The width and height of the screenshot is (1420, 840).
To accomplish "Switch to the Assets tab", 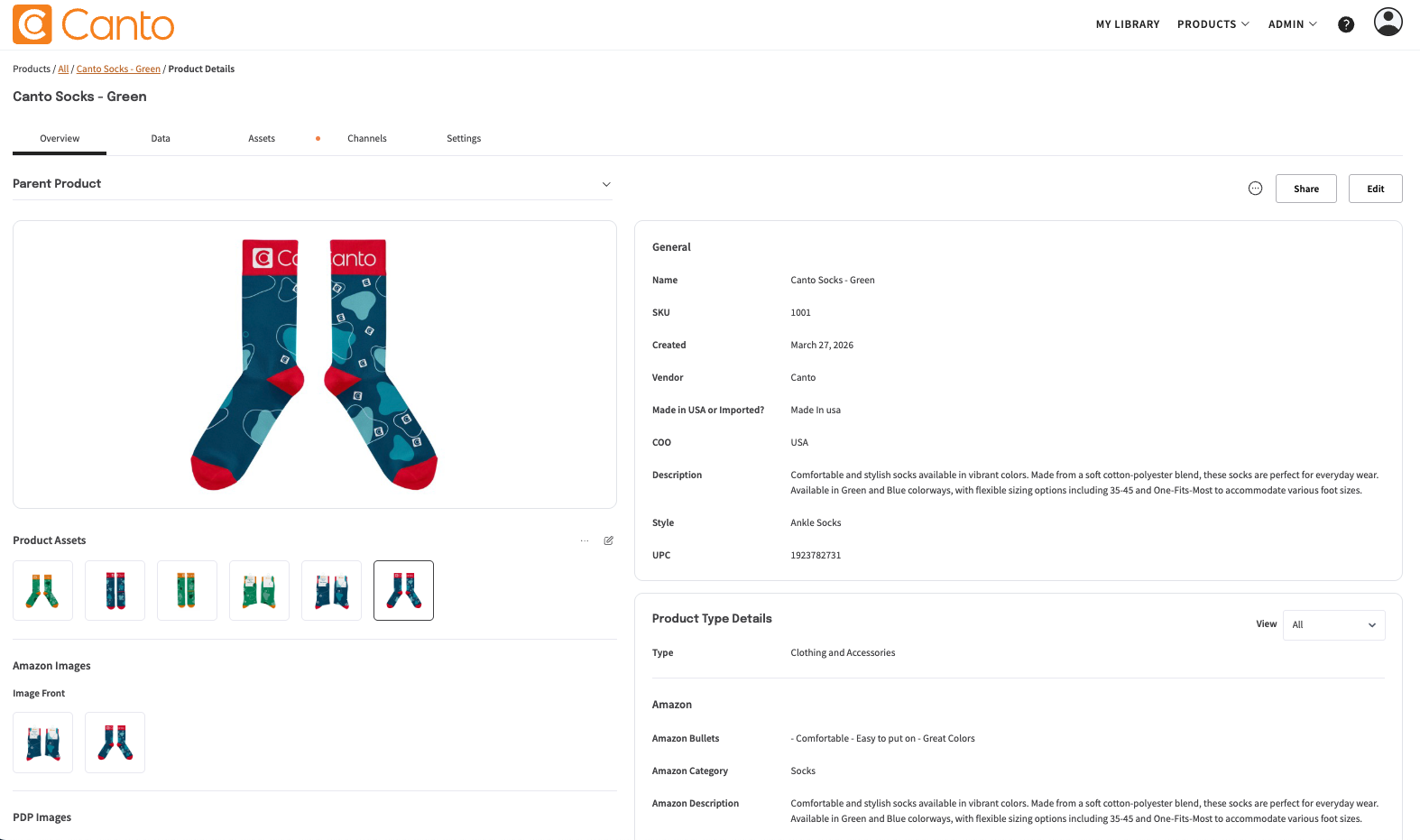I will click(x=262, y=138).
